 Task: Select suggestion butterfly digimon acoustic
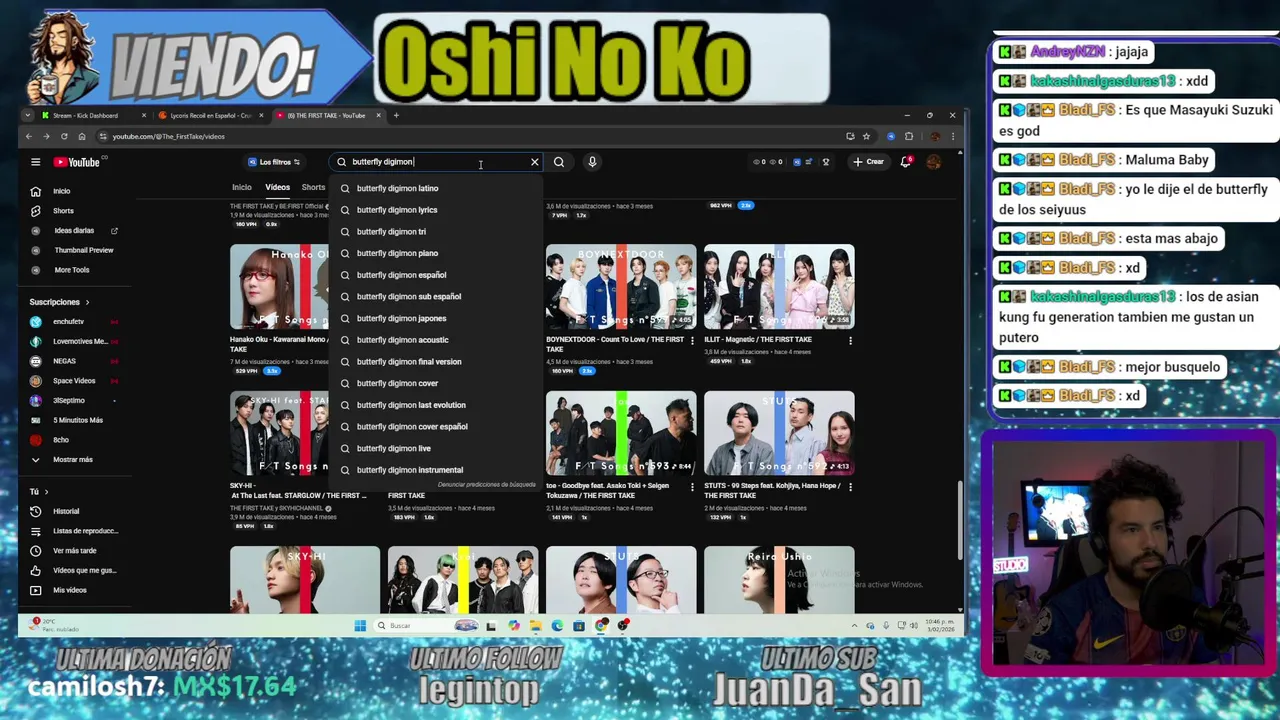tap(435, 340)
